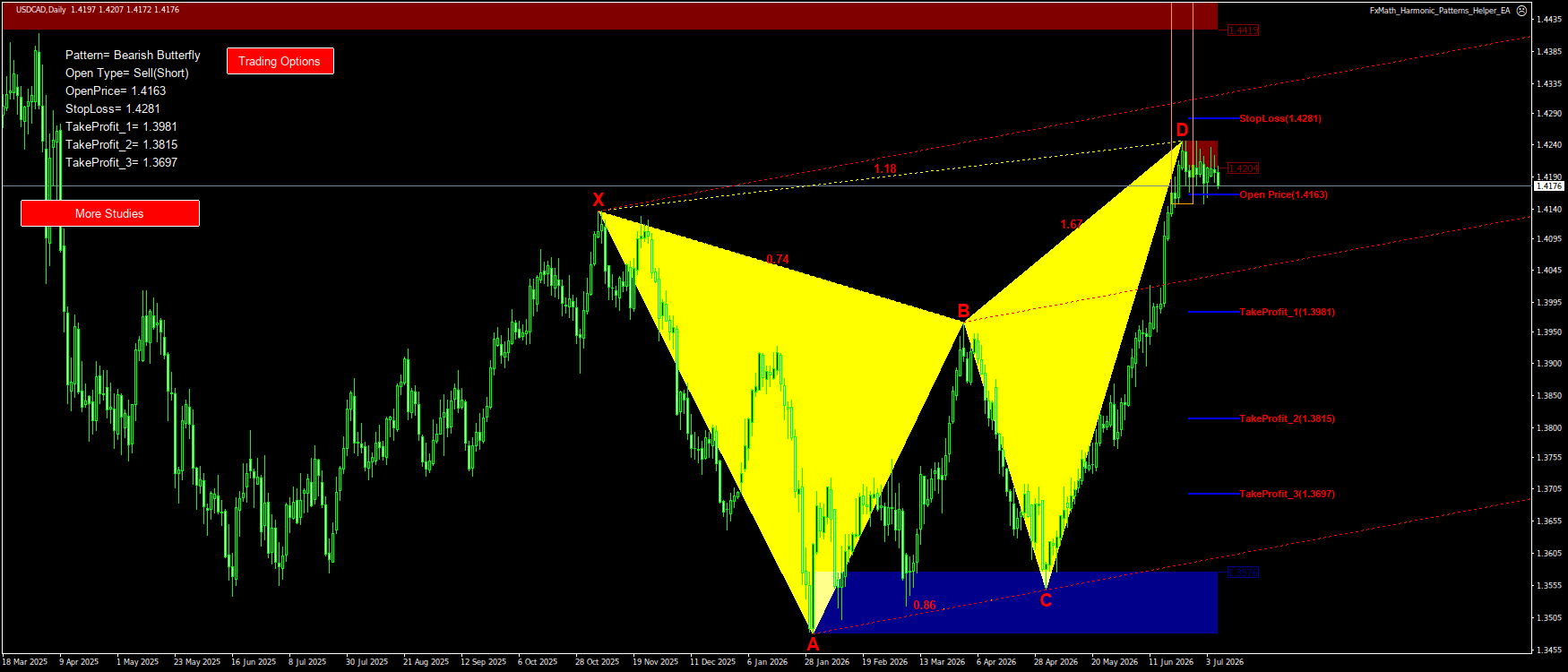Click the current price tag 1.4176
The image size is (1568, 672).
(x=1549, y=186)
